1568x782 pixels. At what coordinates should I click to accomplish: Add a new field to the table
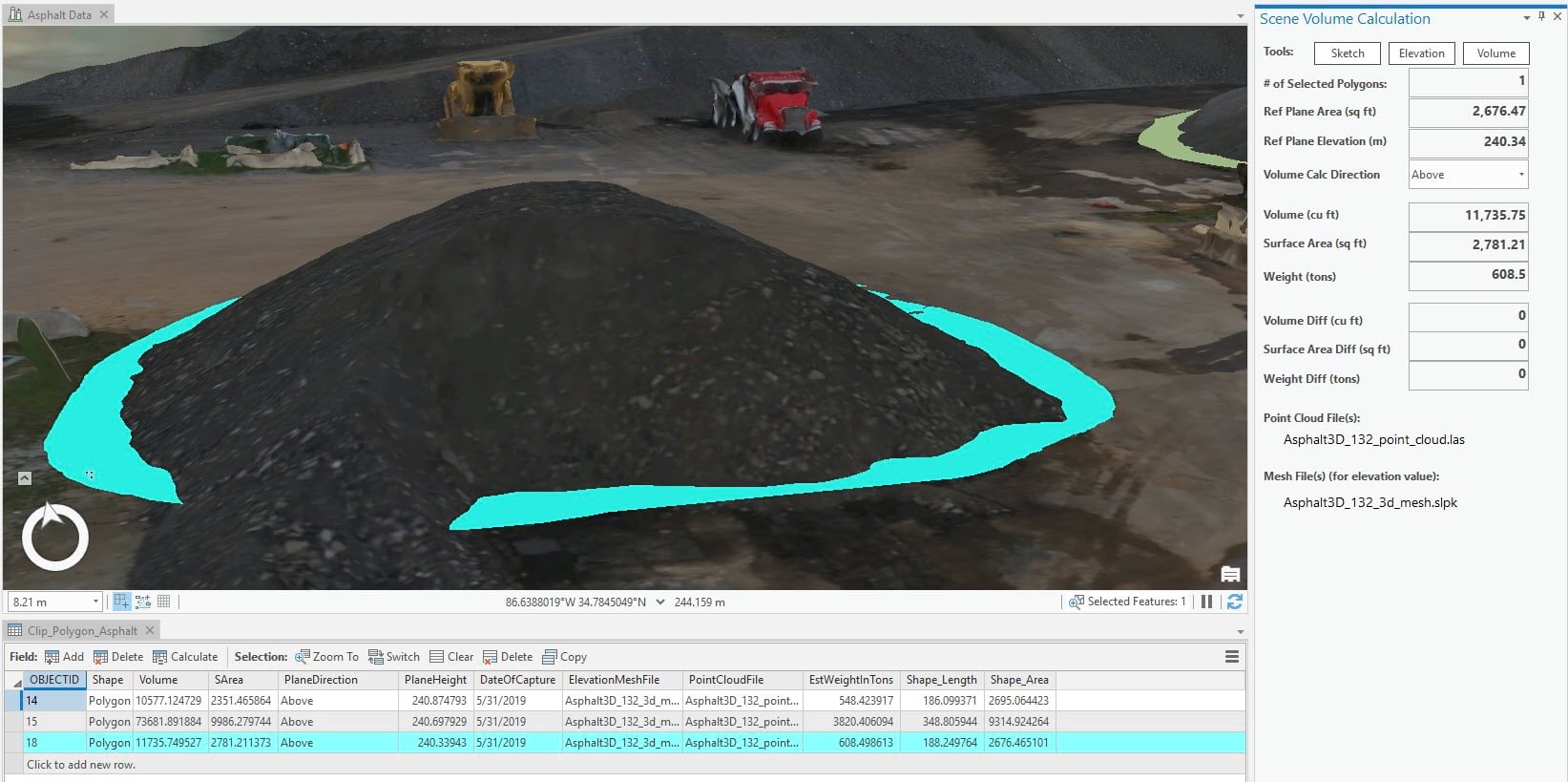(x=65, y=657)
